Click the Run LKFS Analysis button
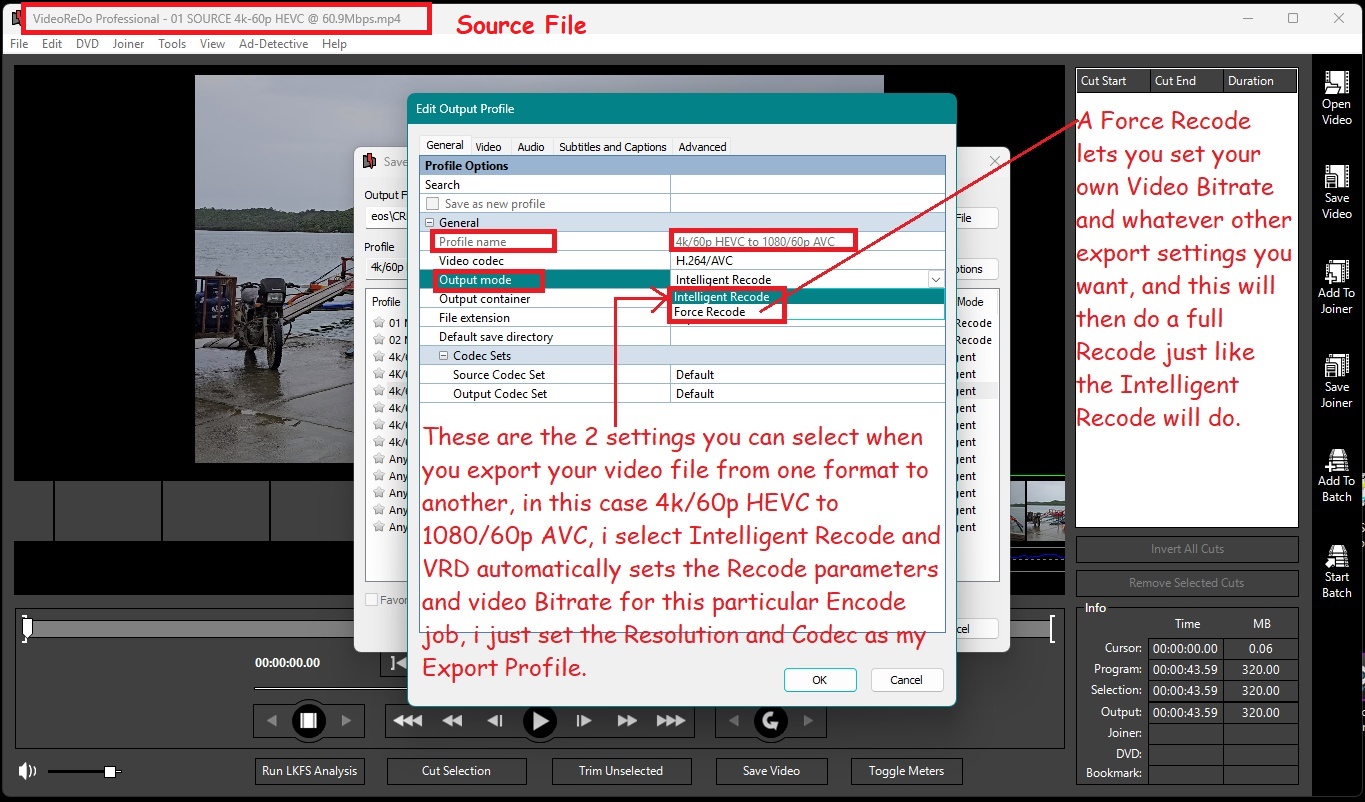 coord(309,771)
